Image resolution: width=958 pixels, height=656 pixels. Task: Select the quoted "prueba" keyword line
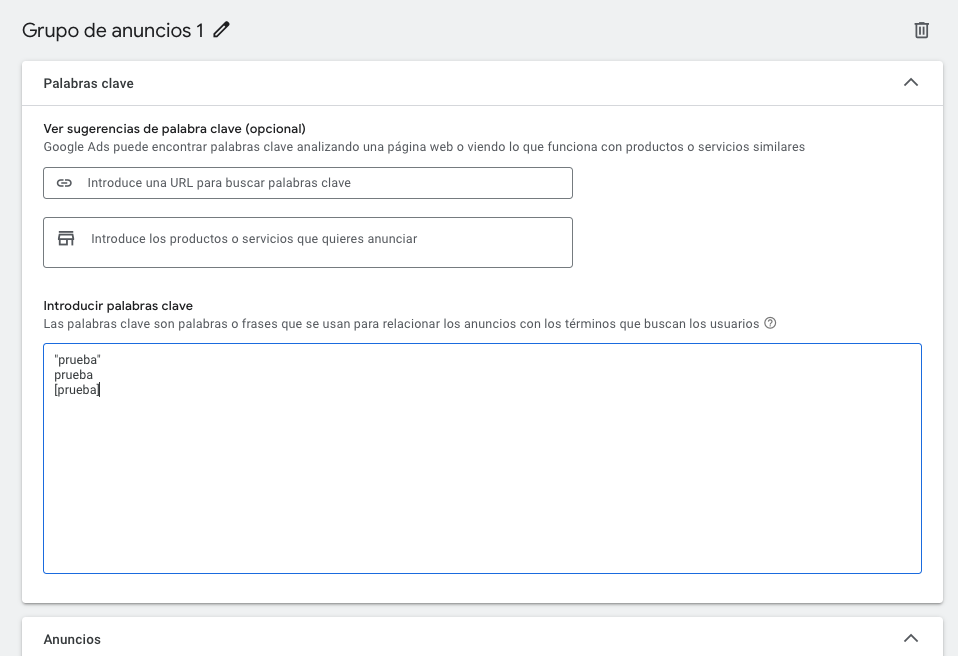click(77, 358)
